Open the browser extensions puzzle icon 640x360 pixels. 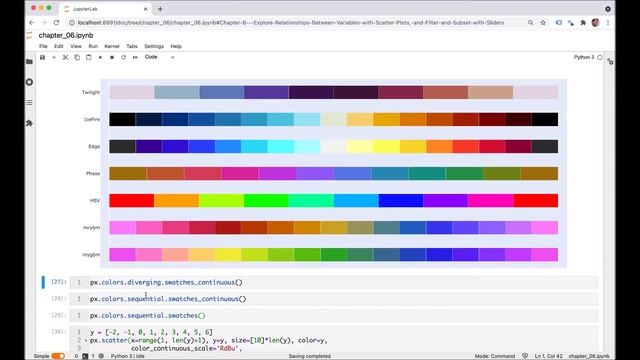click(x=583, y=22)
